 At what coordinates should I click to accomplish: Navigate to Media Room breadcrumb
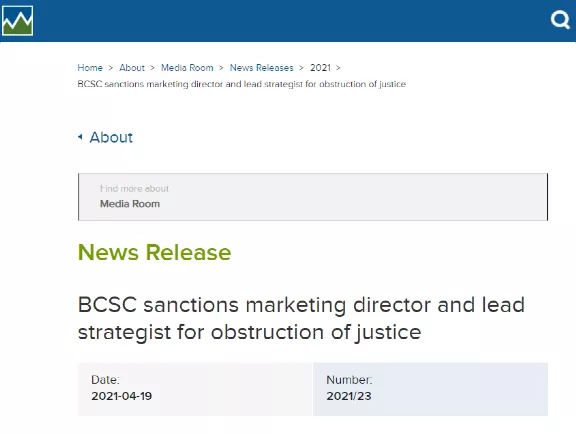[x=187, y=68]
